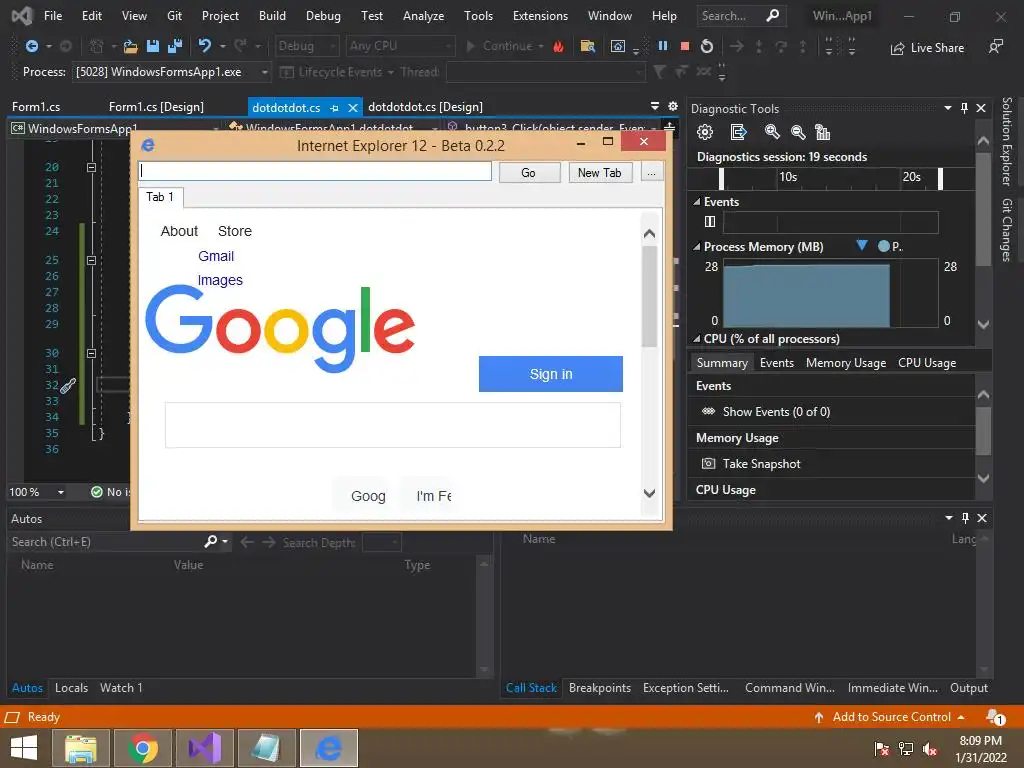
Task: Click the New Tab button
Action: 600,172
